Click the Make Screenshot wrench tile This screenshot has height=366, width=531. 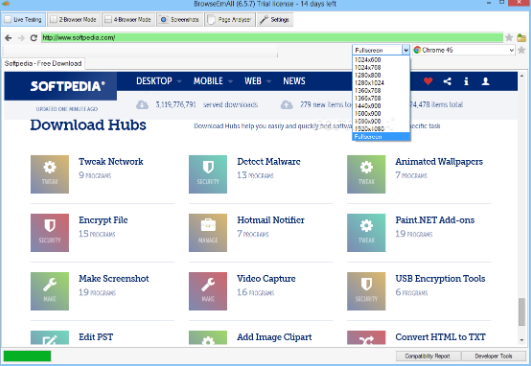(x=50, y=291)
